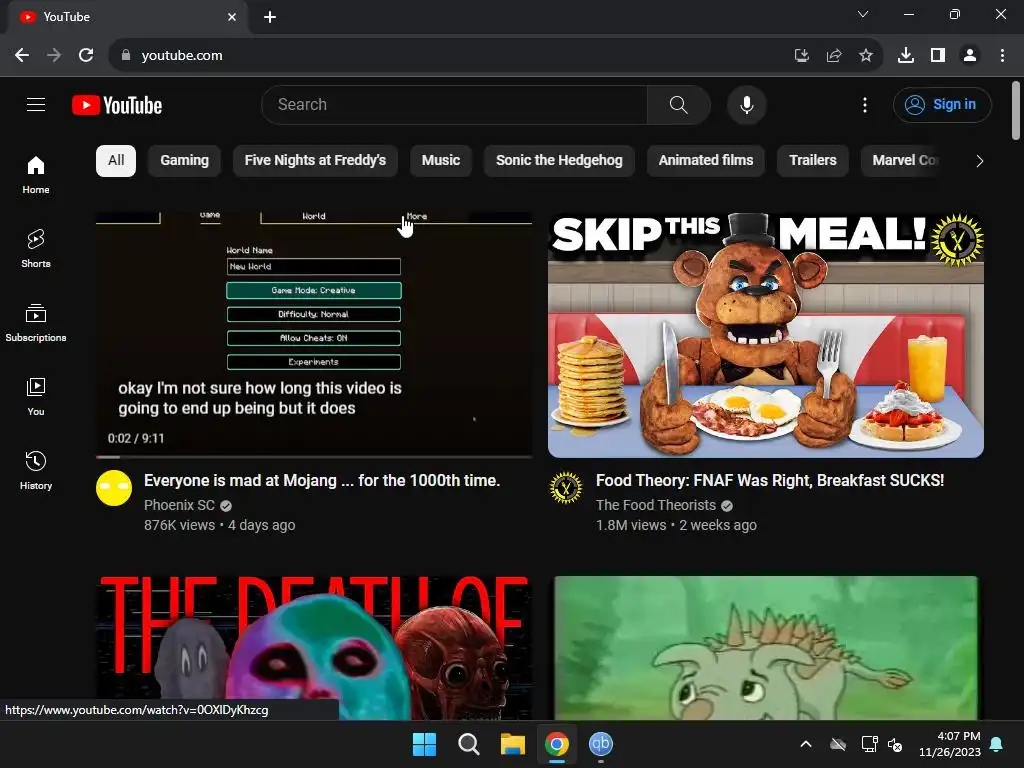This screenshot has height=768, width=1024.
Task: Open the Mojang video preview thumbnail
Action: coord(313,335)
